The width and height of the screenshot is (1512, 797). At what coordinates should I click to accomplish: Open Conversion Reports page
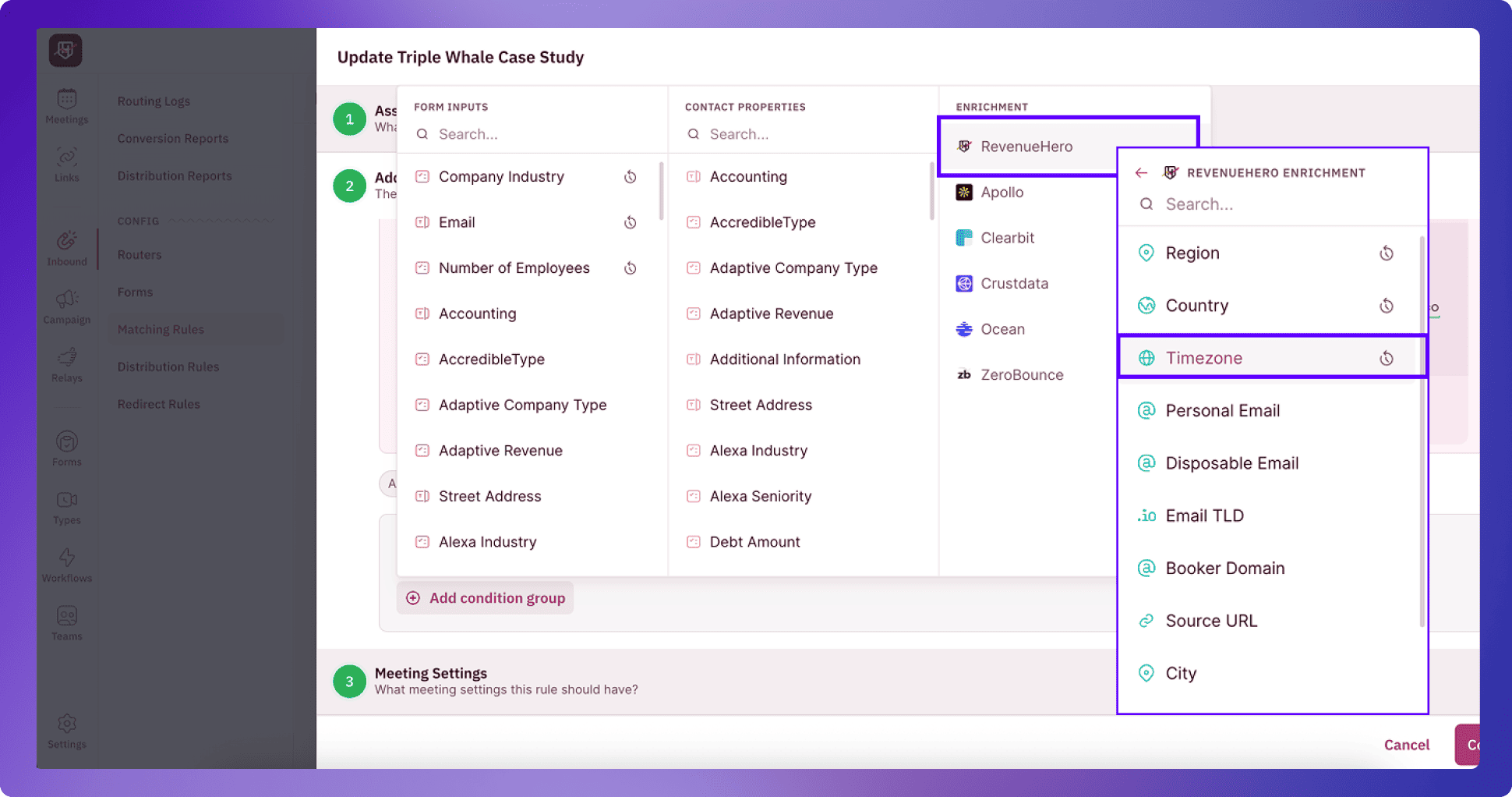(x=173, y=139)
